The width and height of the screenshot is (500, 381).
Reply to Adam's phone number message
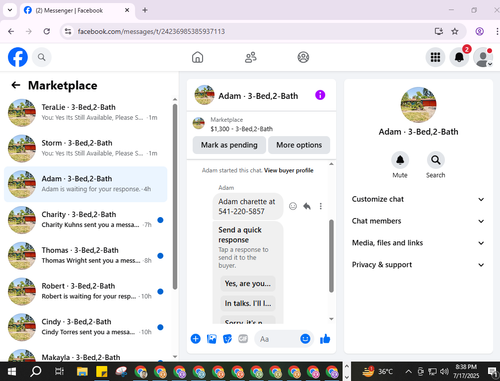(x=307, y=206)
